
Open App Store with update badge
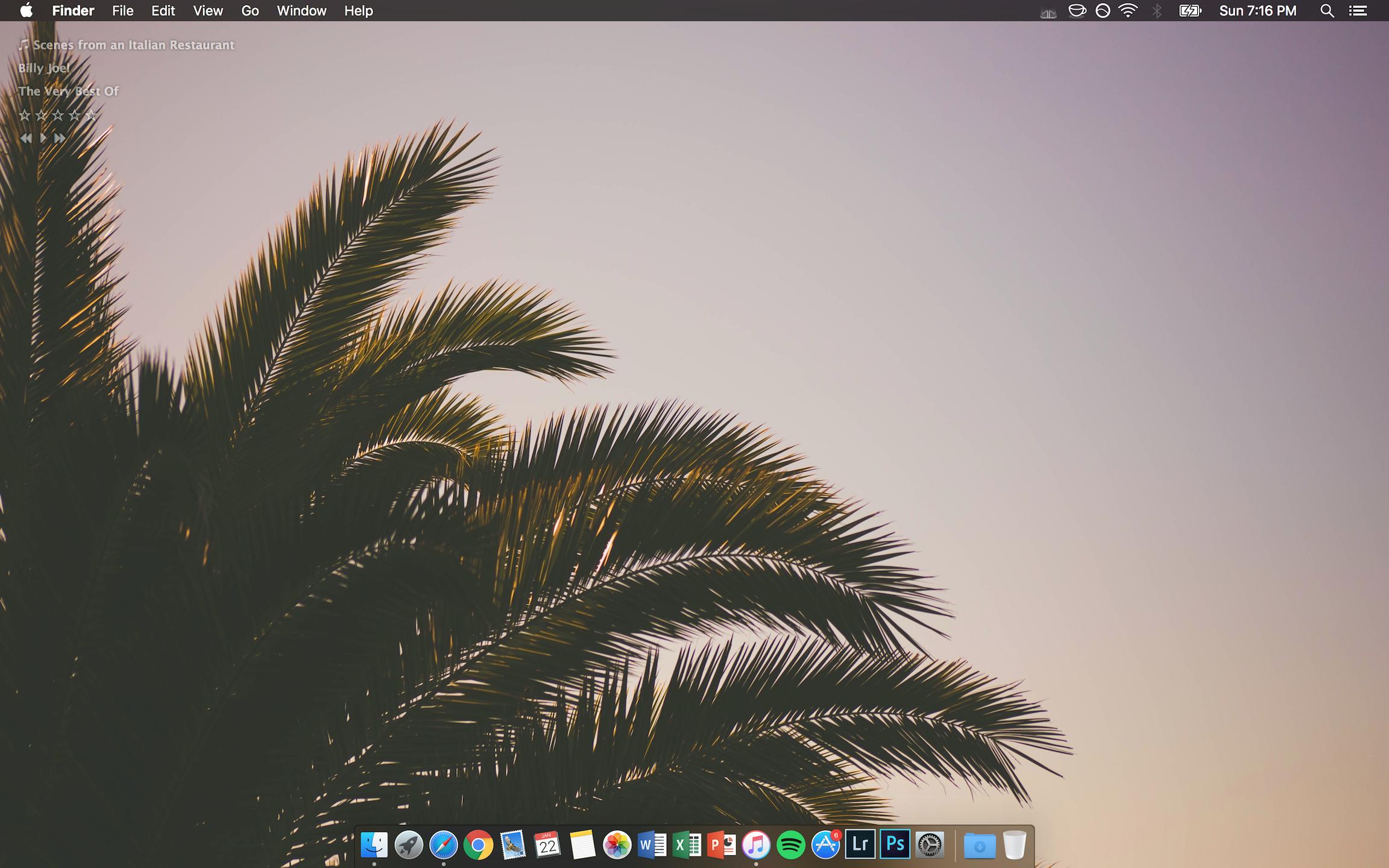pyautogui.click(x=825, y=845)
